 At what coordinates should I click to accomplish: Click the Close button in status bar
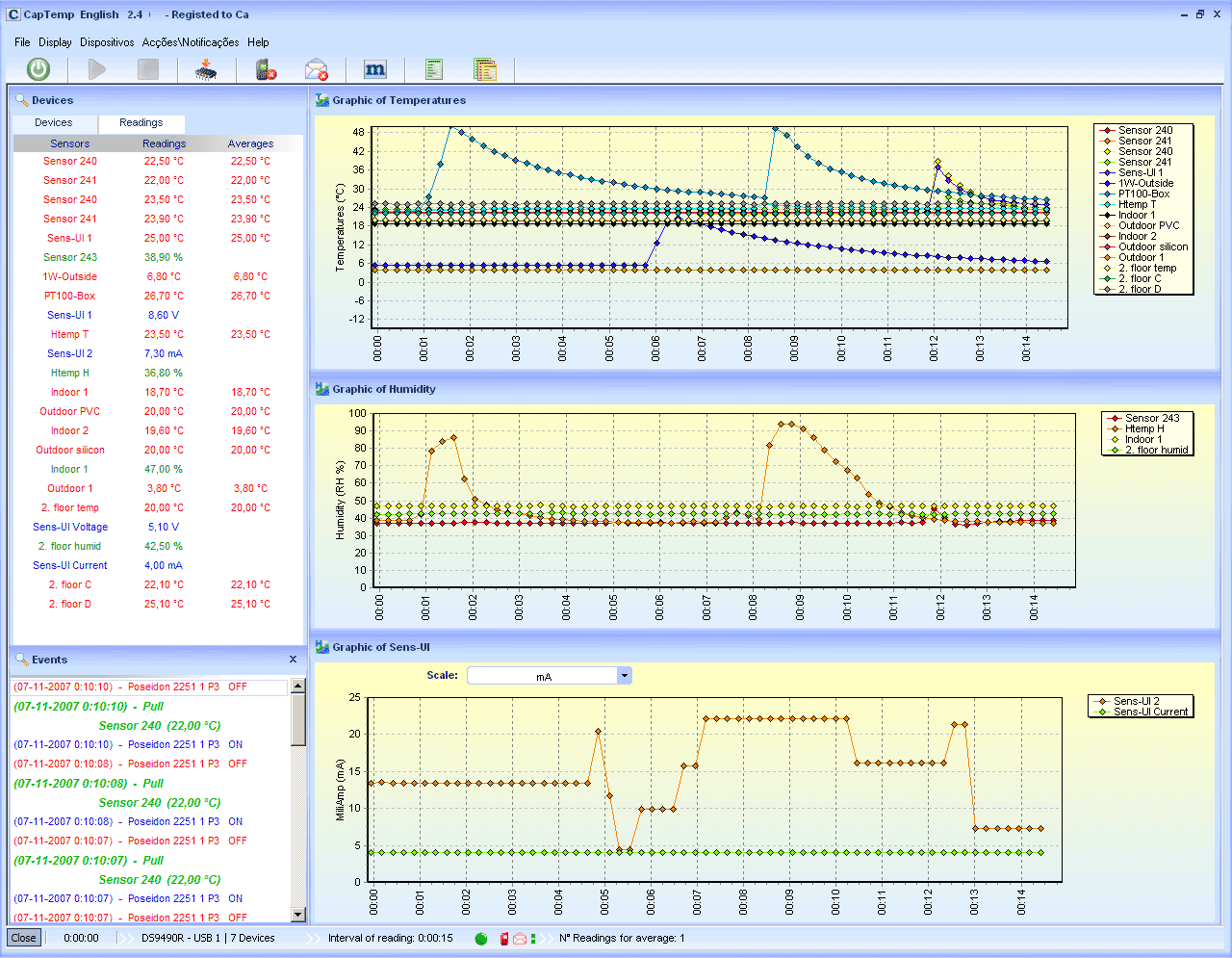click(24, 938)
